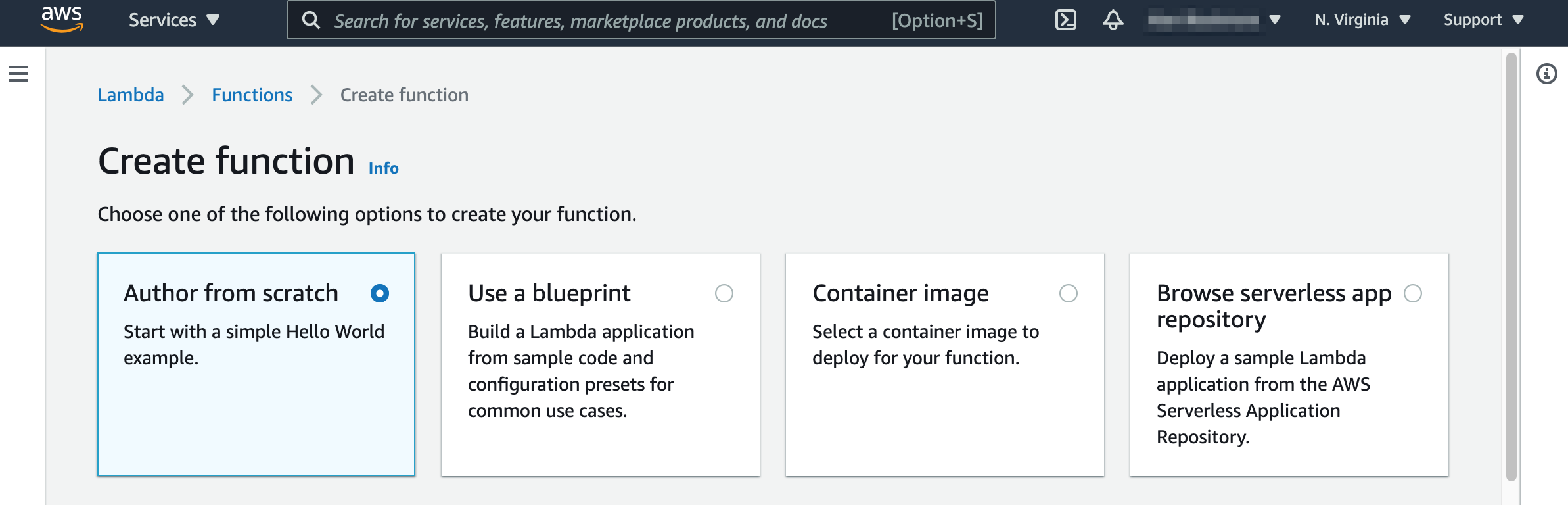
Task: Expand the Support menu
Action: coord(1484,20)
